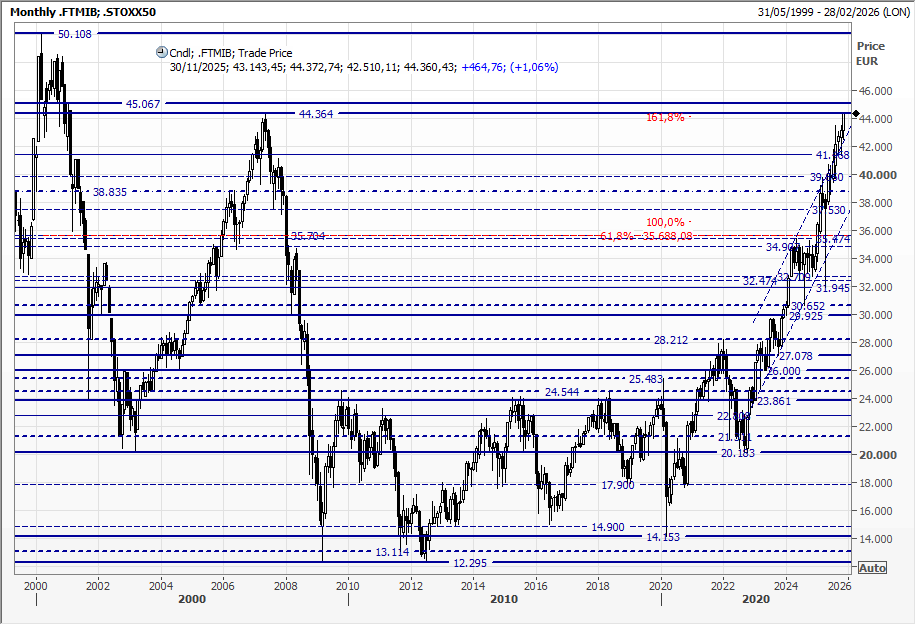
Task: Click the 38.835 dash-dot line label
Action: [109, 191]
